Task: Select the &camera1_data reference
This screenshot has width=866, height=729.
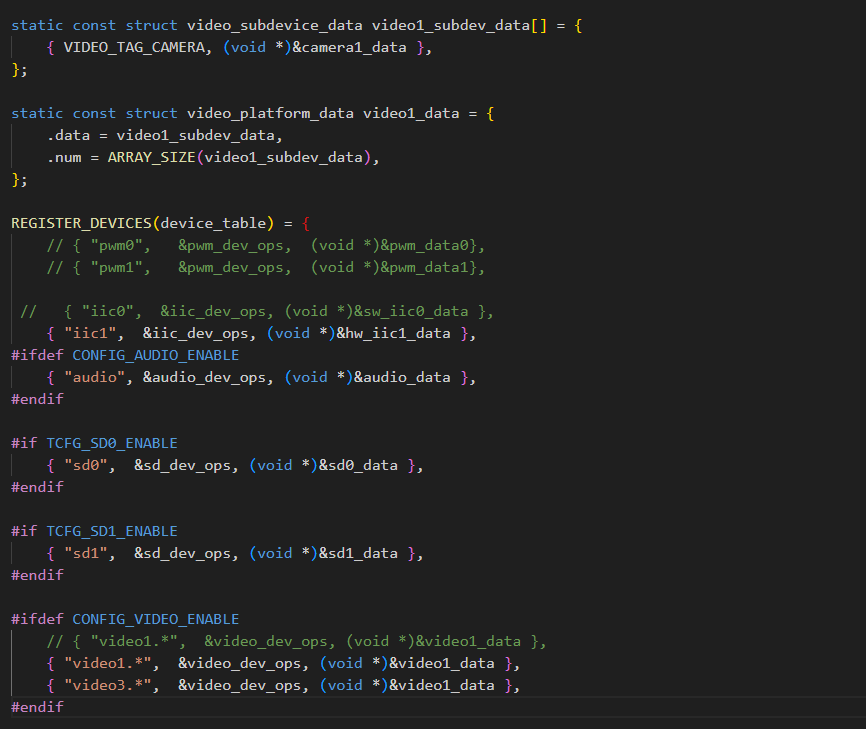Action: tap(350, 47)
